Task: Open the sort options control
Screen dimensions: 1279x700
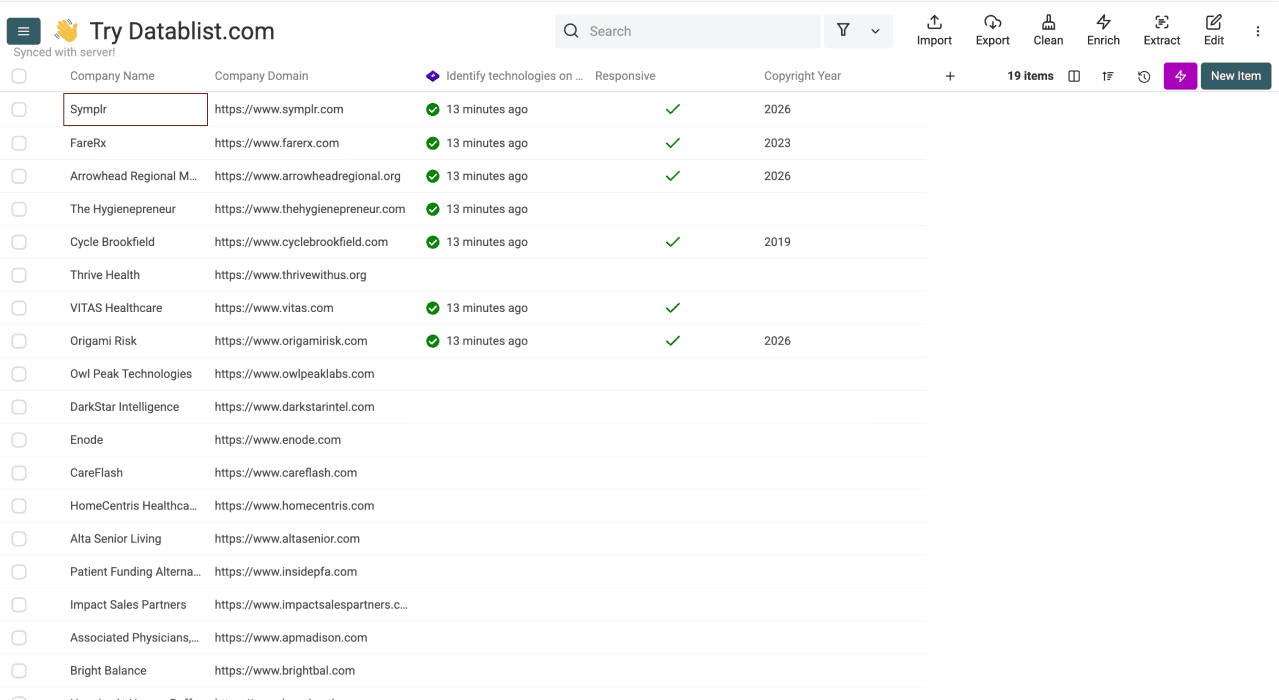Action: coord(1108,76)
